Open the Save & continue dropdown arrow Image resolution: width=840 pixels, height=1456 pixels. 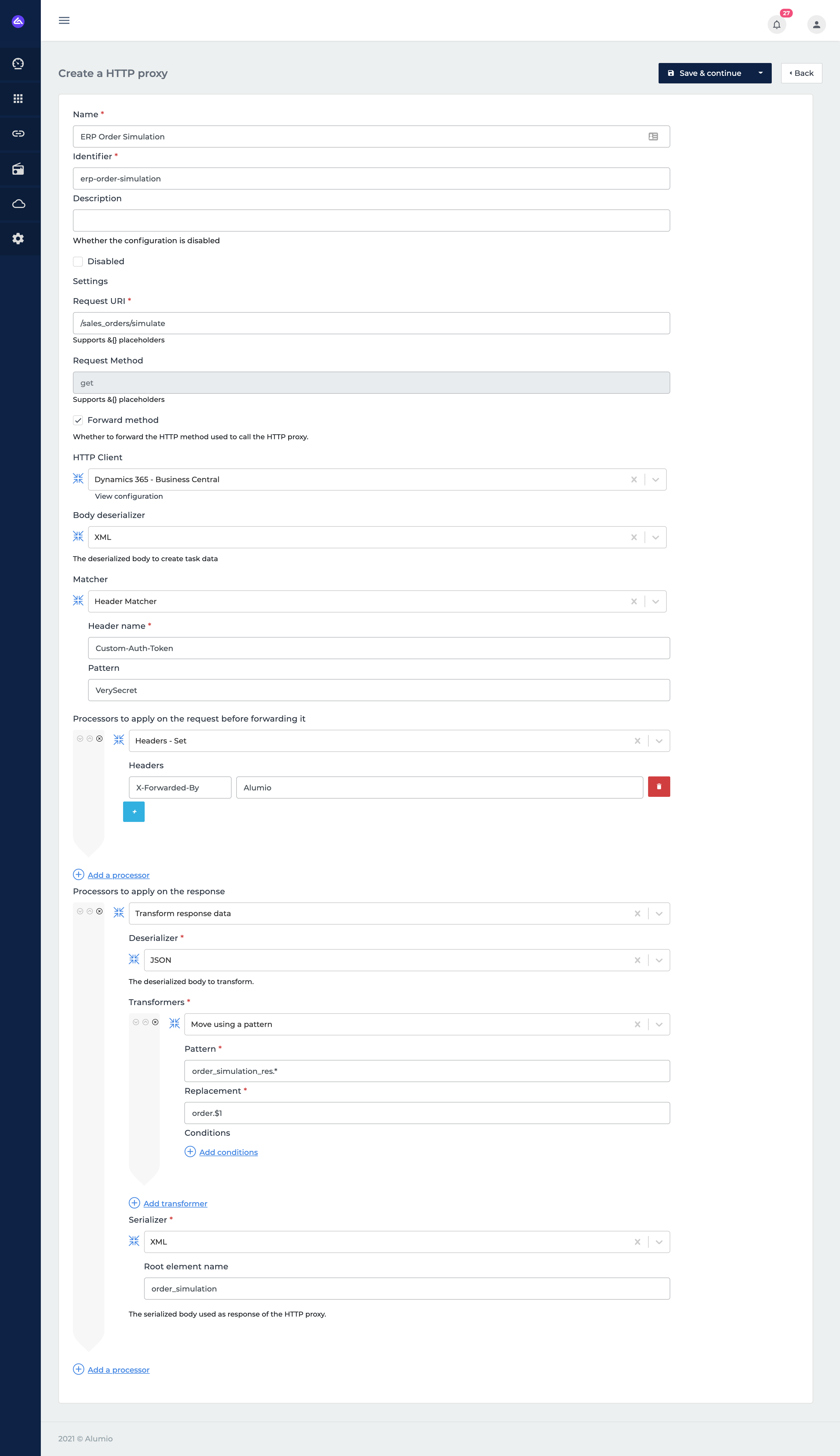760,73
